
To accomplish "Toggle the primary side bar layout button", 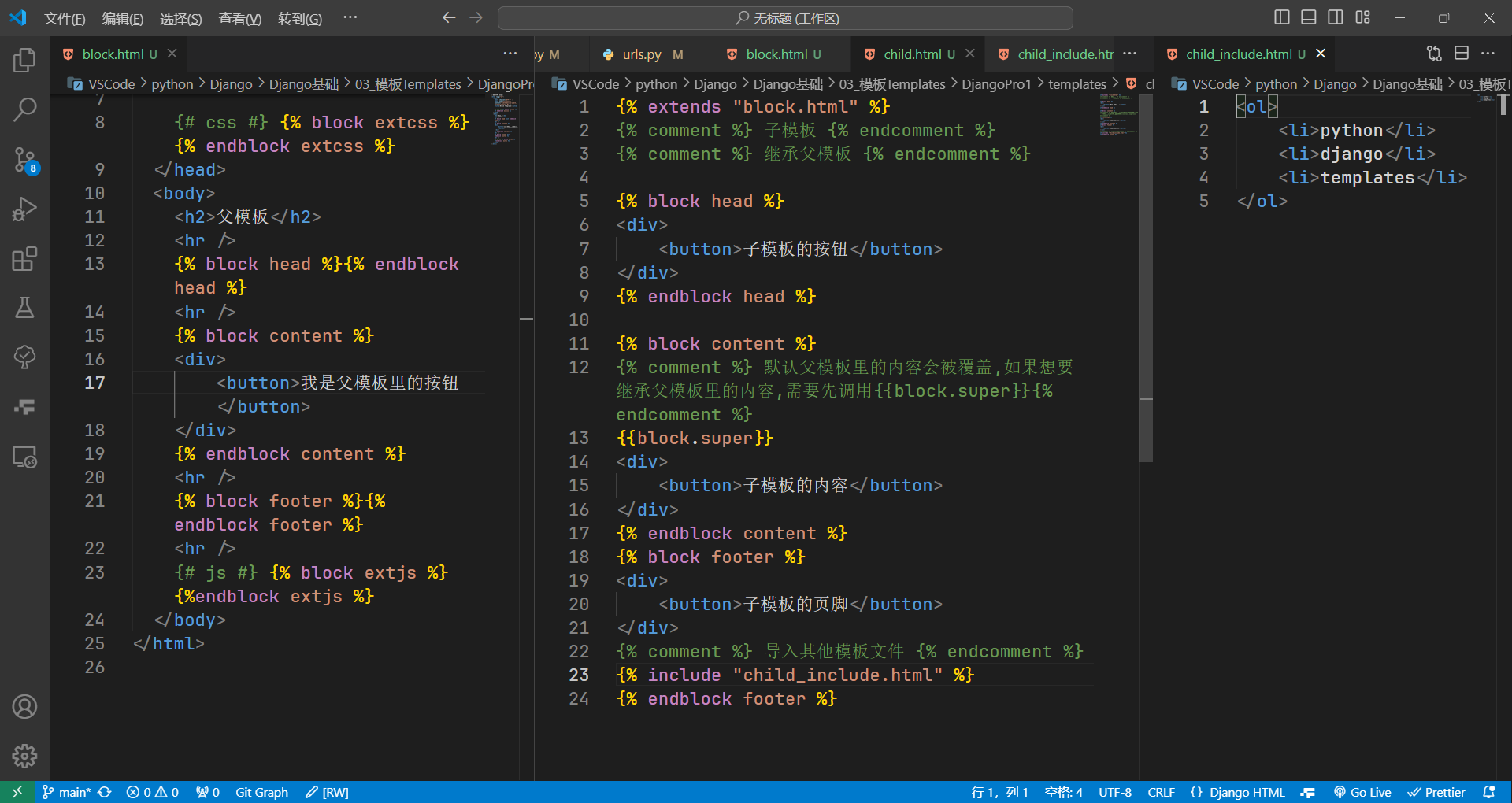I will pyautogui.click(x=1281, y=17).
